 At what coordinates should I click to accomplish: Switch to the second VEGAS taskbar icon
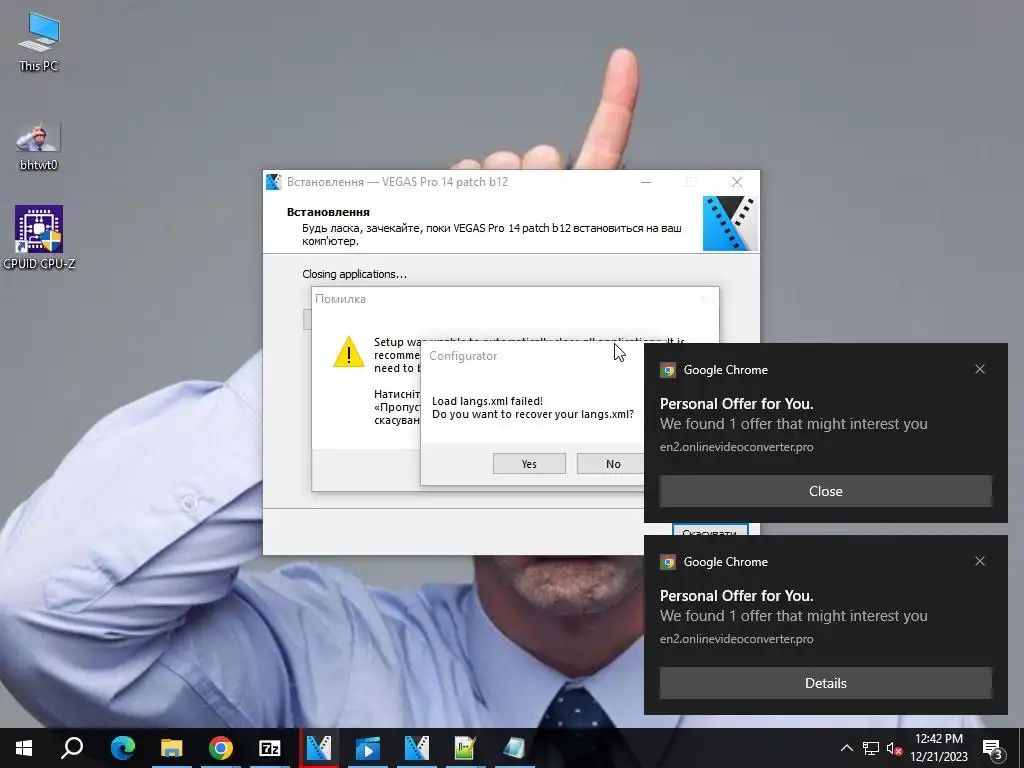417,748
